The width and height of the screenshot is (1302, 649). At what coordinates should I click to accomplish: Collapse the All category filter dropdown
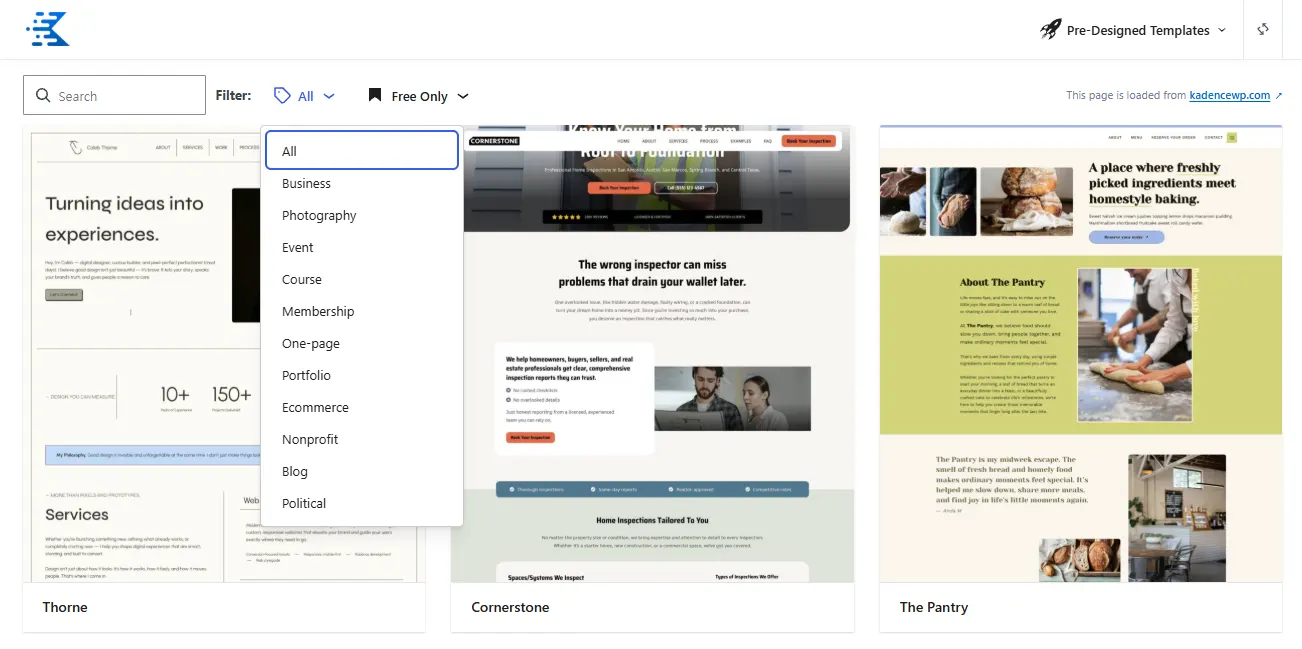pyautogui.click(x=304, y=96)
